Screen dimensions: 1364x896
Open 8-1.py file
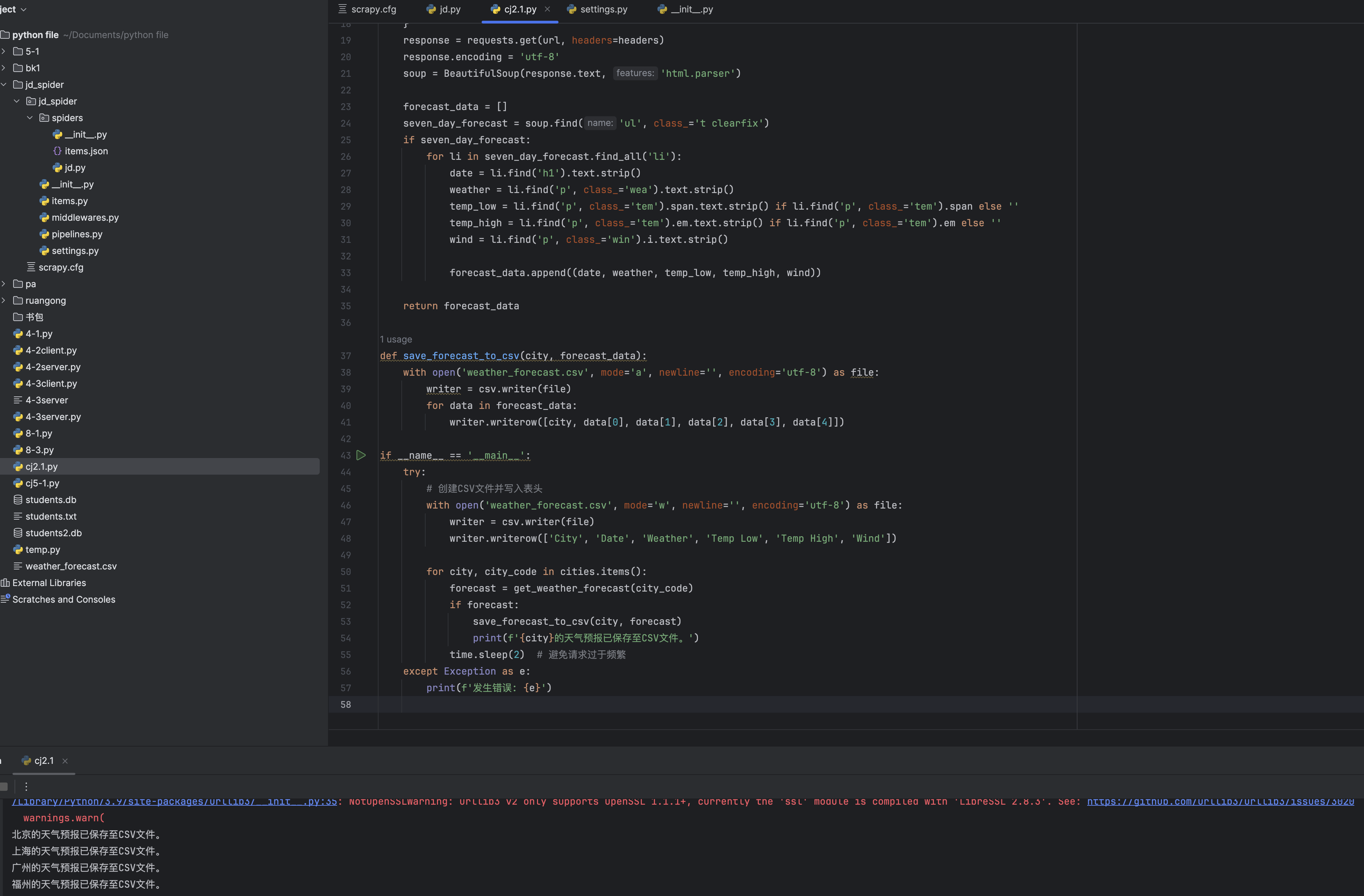coord(33,433)
